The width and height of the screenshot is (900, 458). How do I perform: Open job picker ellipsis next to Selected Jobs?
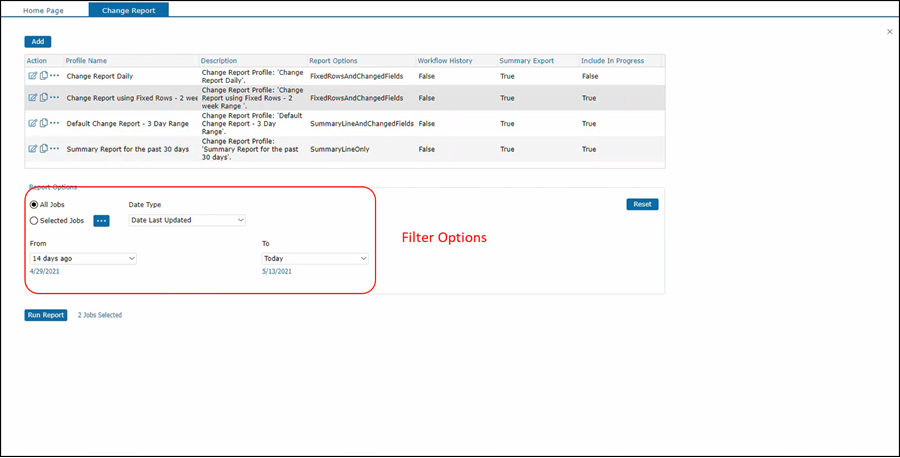101,221
